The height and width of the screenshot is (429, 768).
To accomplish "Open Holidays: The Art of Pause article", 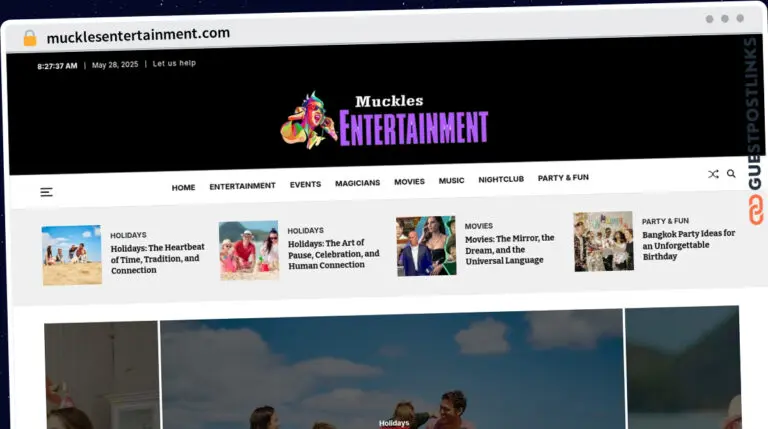I will tap(333, 254).
